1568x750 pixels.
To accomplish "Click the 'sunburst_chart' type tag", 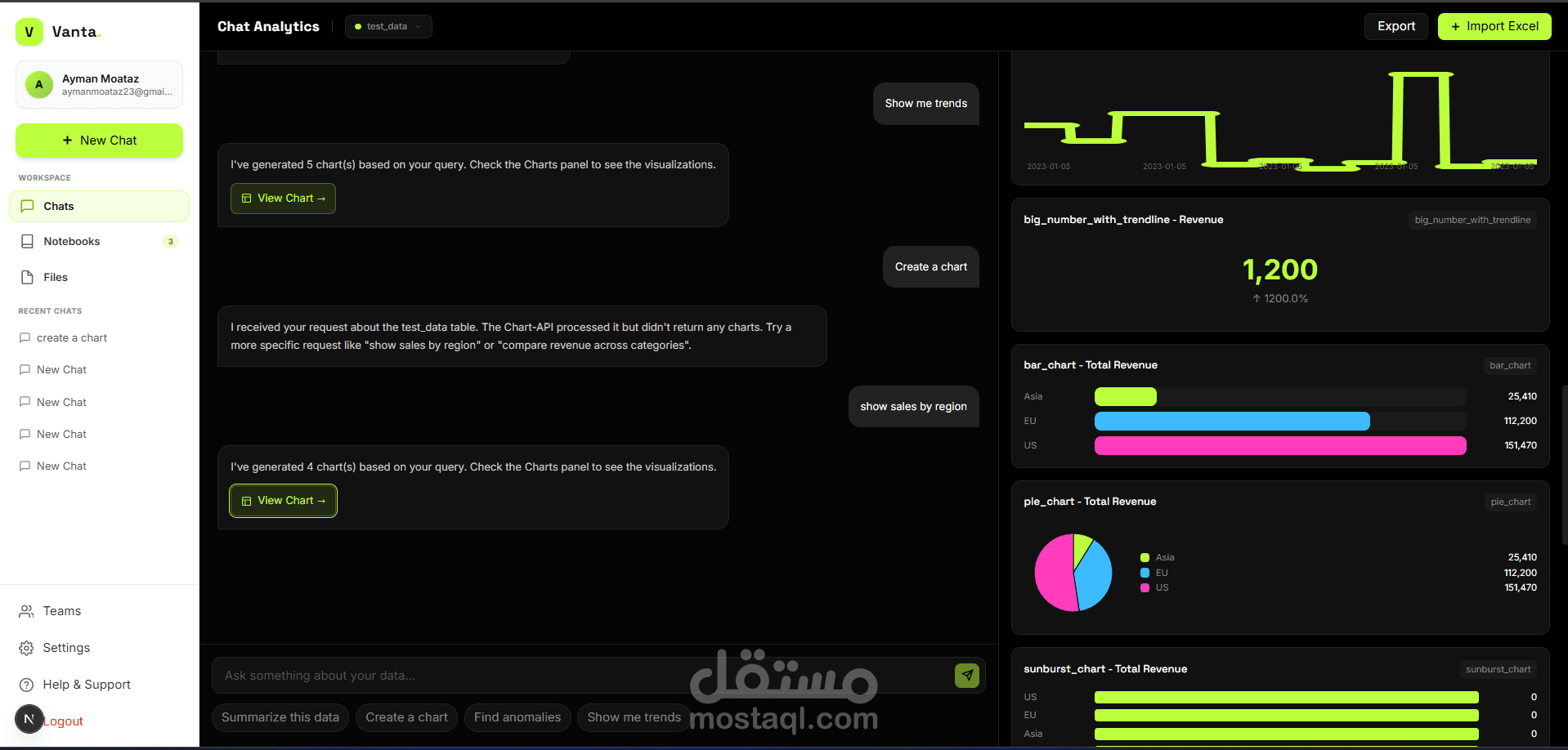I will (x=1498, y=669).
